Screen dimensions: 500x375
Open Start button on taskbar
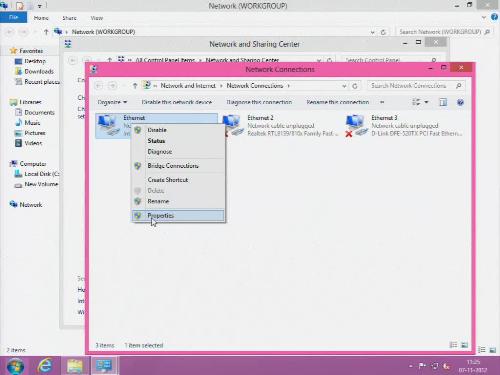[15, 366]
